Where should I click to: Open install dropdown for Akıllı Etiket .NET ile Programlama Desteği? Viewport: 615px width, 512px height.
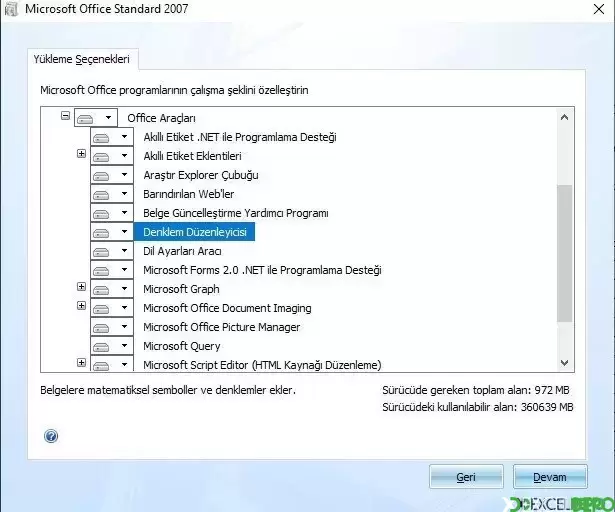[x=112, y=137]
